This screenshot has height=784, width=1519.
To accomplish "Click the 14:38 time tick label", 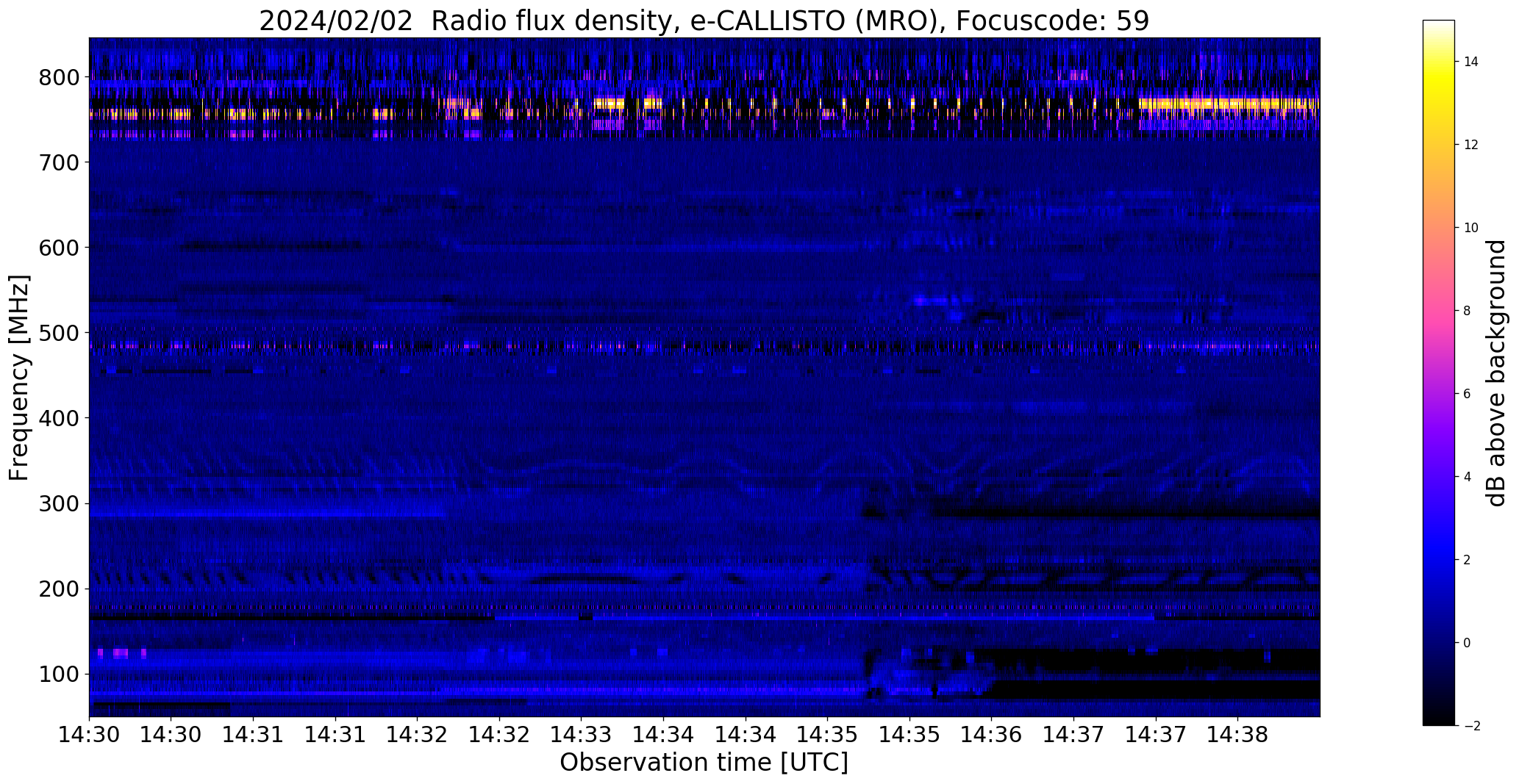I will tap(1237, 735).
